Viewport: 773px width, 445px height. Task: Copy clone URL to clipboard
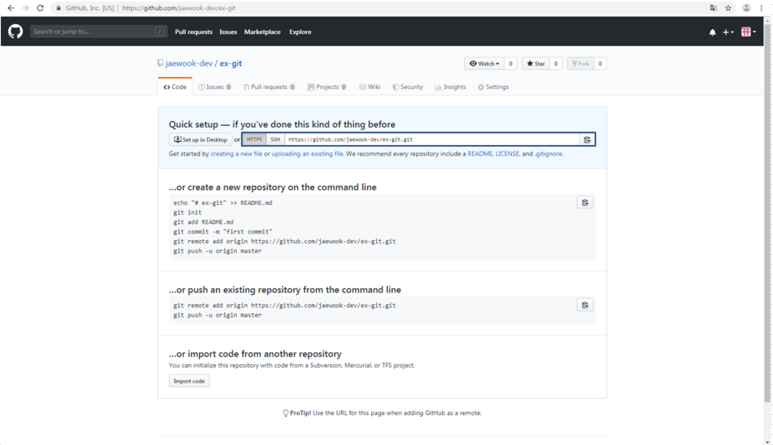[x=587, y=139]
